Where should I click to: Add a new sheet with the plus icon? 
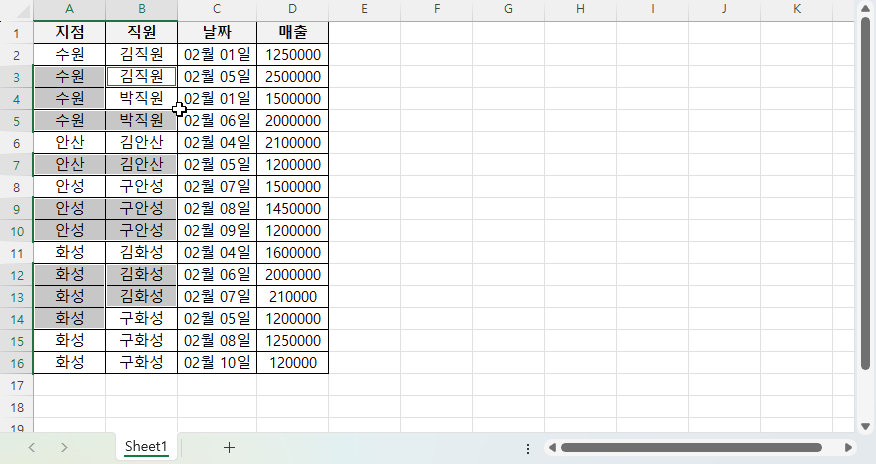229,447
